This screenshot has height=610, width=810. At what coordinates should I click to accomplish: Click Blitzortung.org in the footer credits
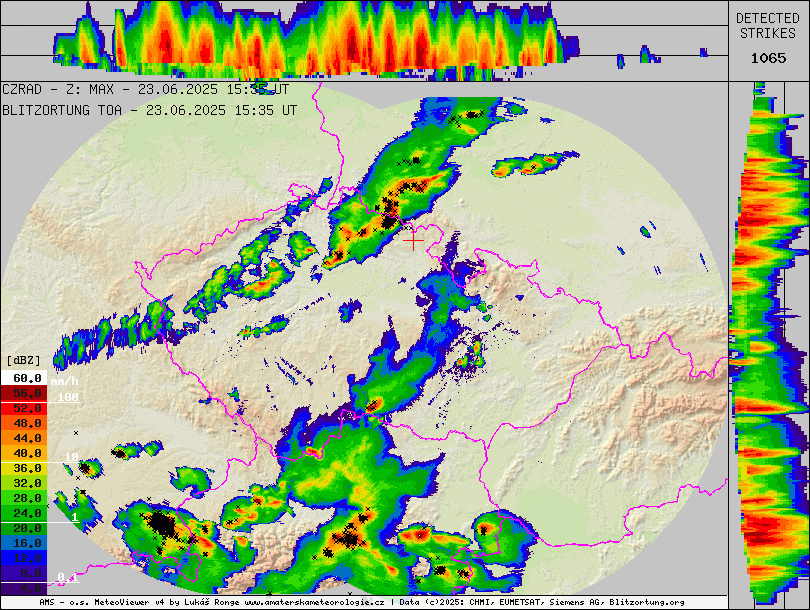(x=647, y=602)
